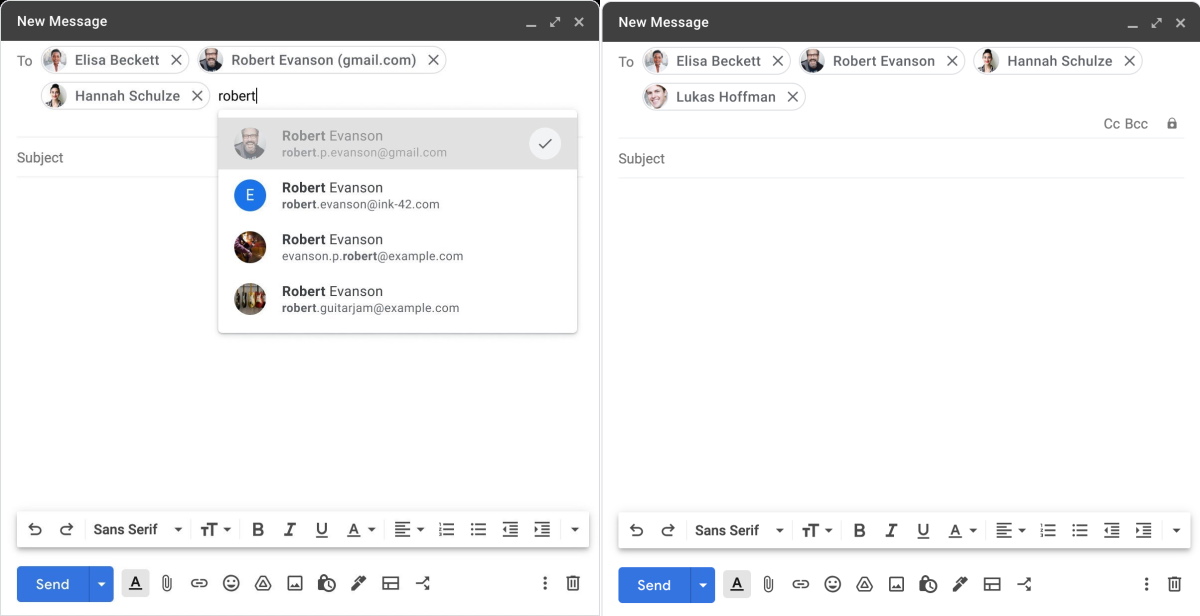Select suggestion robert.evanson@ink-42.com
The width and height of the screenshot is (1200, 616).
pyautogui.click(x=398, y=196)
